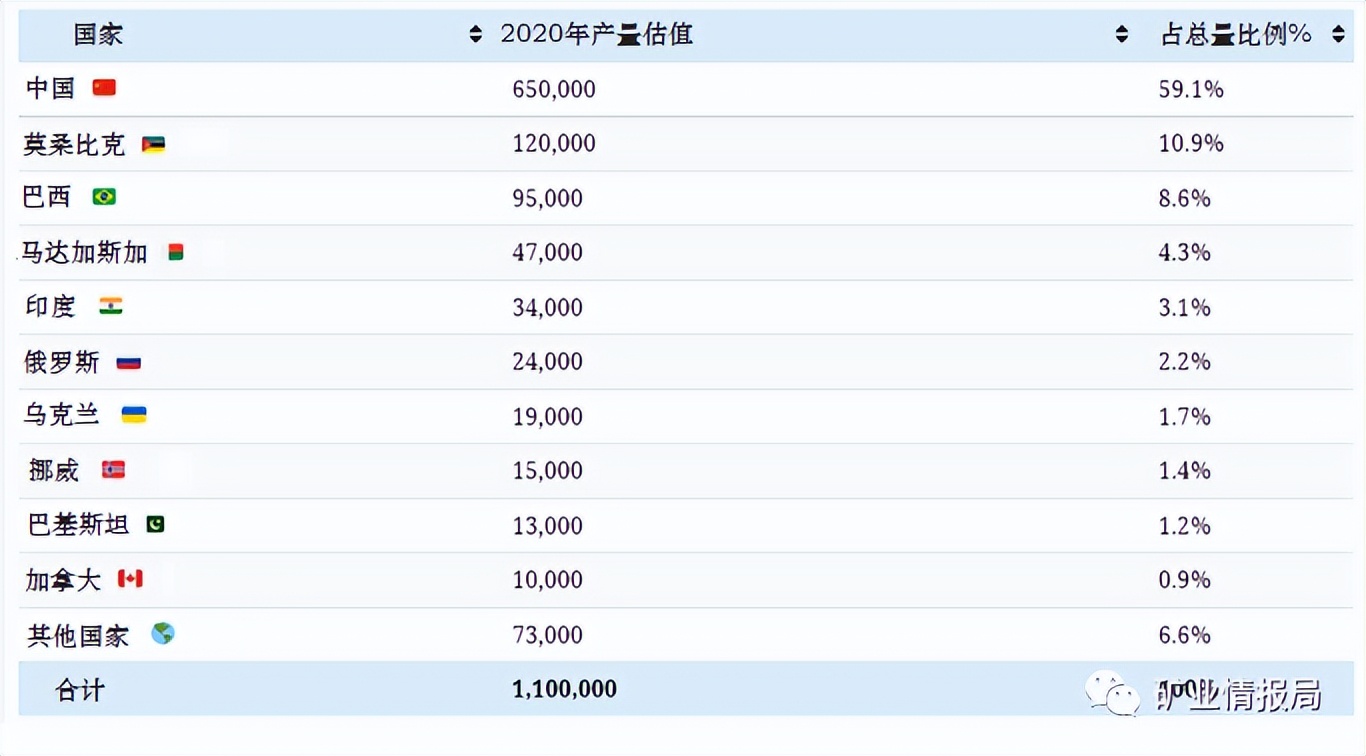This screenshot has height=756, width=1366.
Task: Sort by 占总量比例% column arrow
Action: 1338,35
